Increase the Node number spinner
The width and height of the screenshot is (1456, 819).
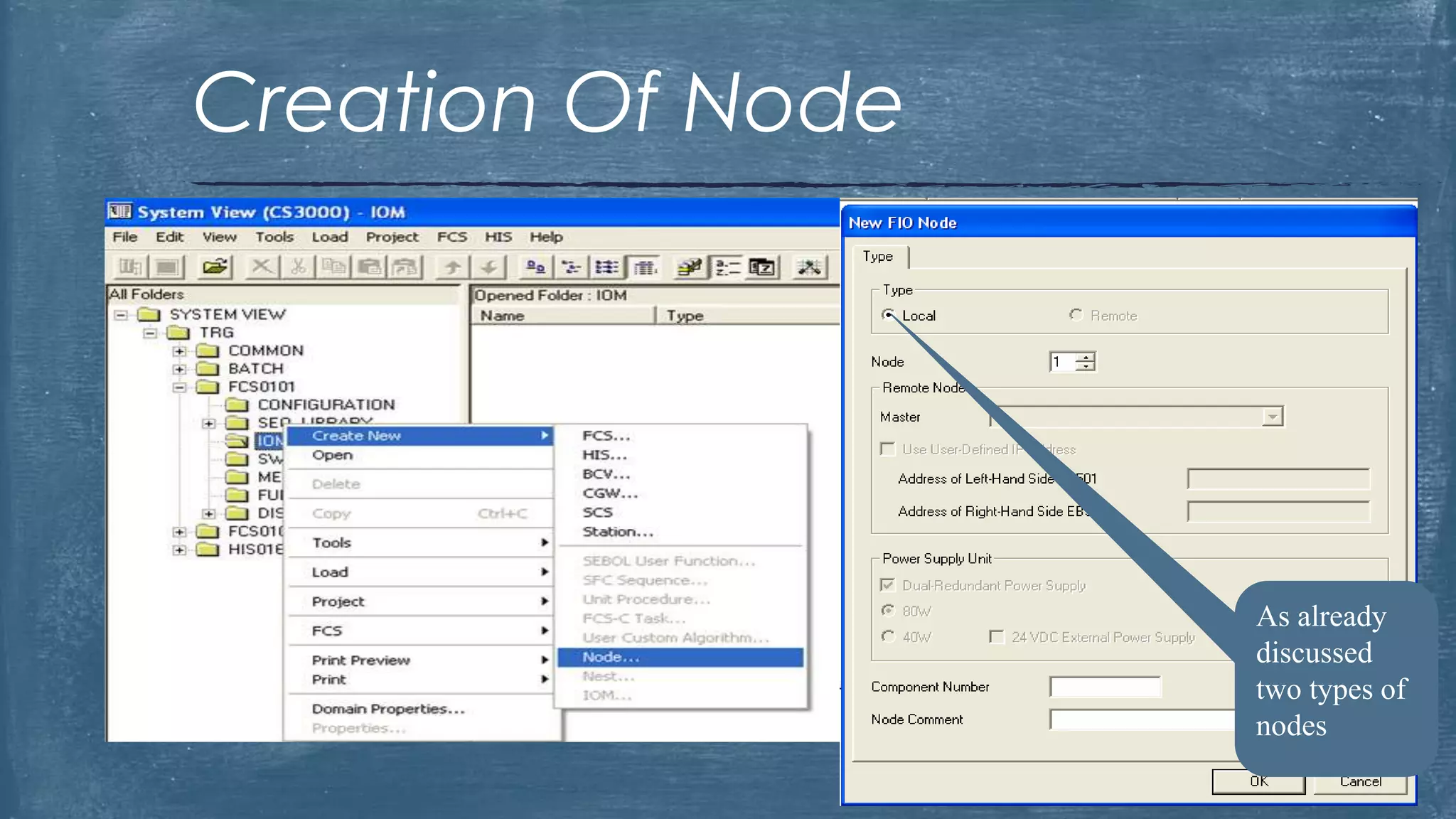[x=1086, y=357]
